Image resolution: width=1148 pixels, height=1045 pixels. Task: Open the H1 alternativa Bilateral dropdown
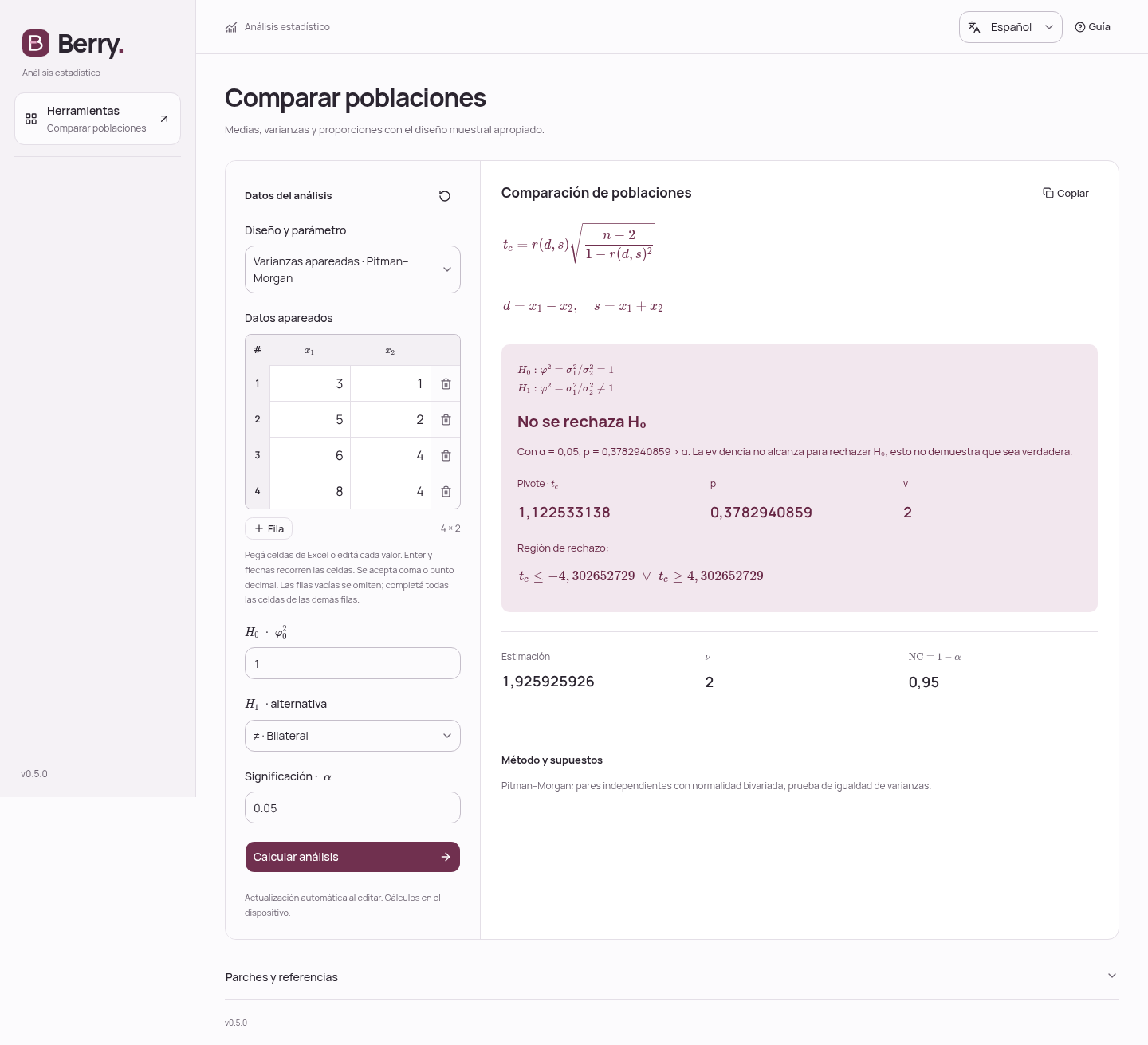click(x=352, y=736)
